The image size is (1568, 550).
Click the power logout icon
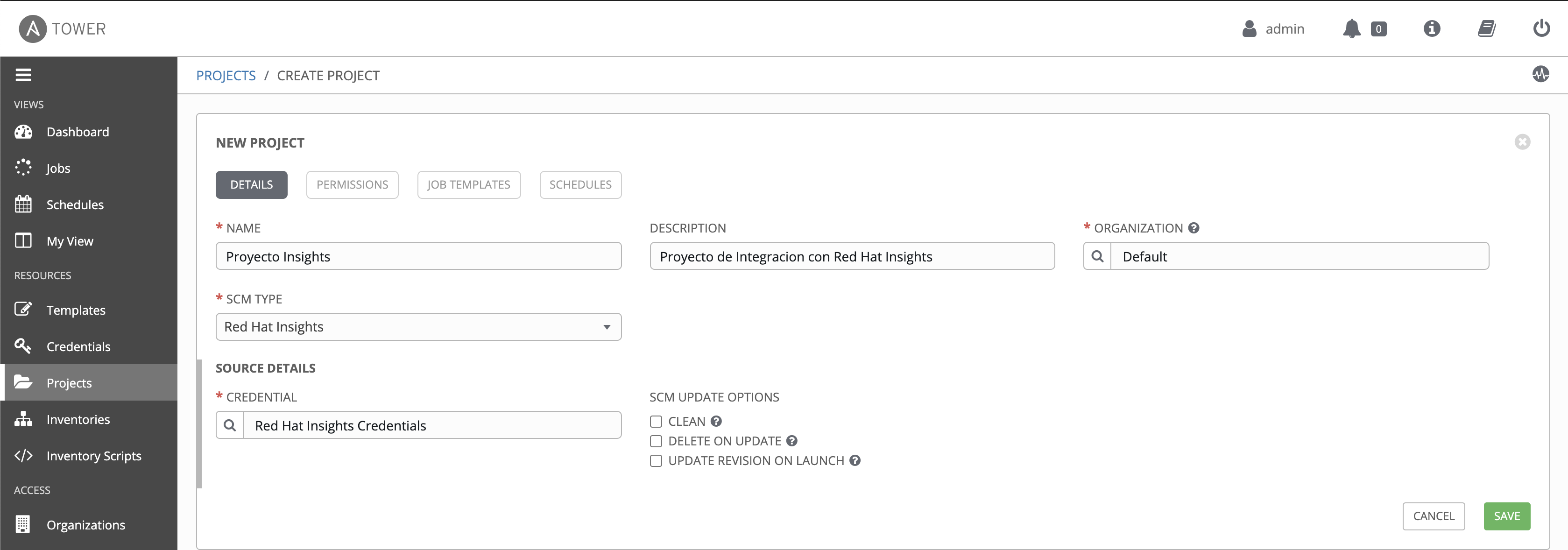1541,28
